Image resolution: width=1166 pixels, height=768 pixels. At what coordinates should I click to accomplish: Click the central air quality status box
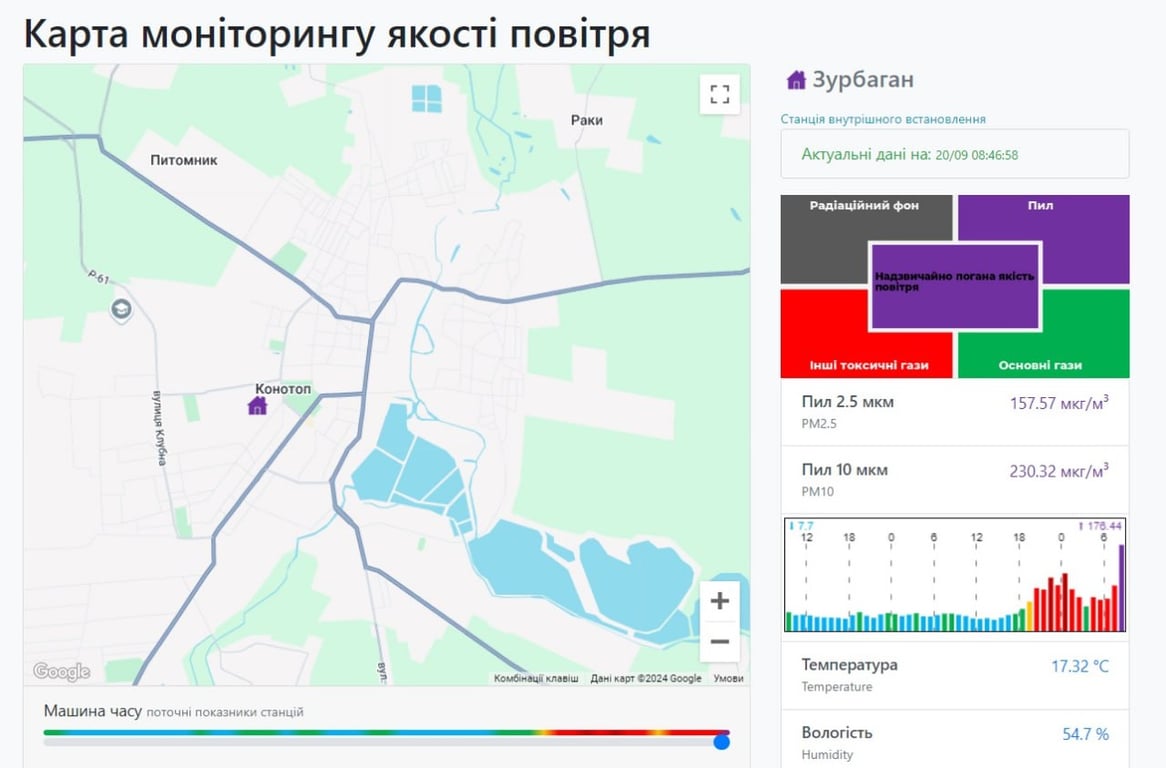coord(955,286)
